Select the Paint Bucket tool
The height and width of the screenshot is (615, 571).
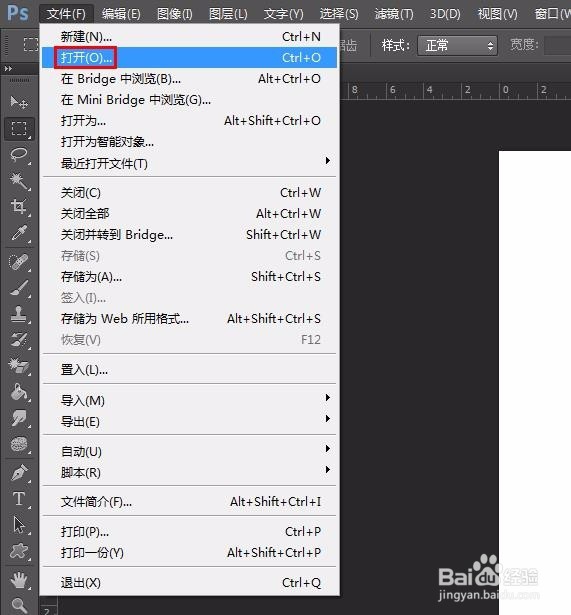click(x=19, y=391)
